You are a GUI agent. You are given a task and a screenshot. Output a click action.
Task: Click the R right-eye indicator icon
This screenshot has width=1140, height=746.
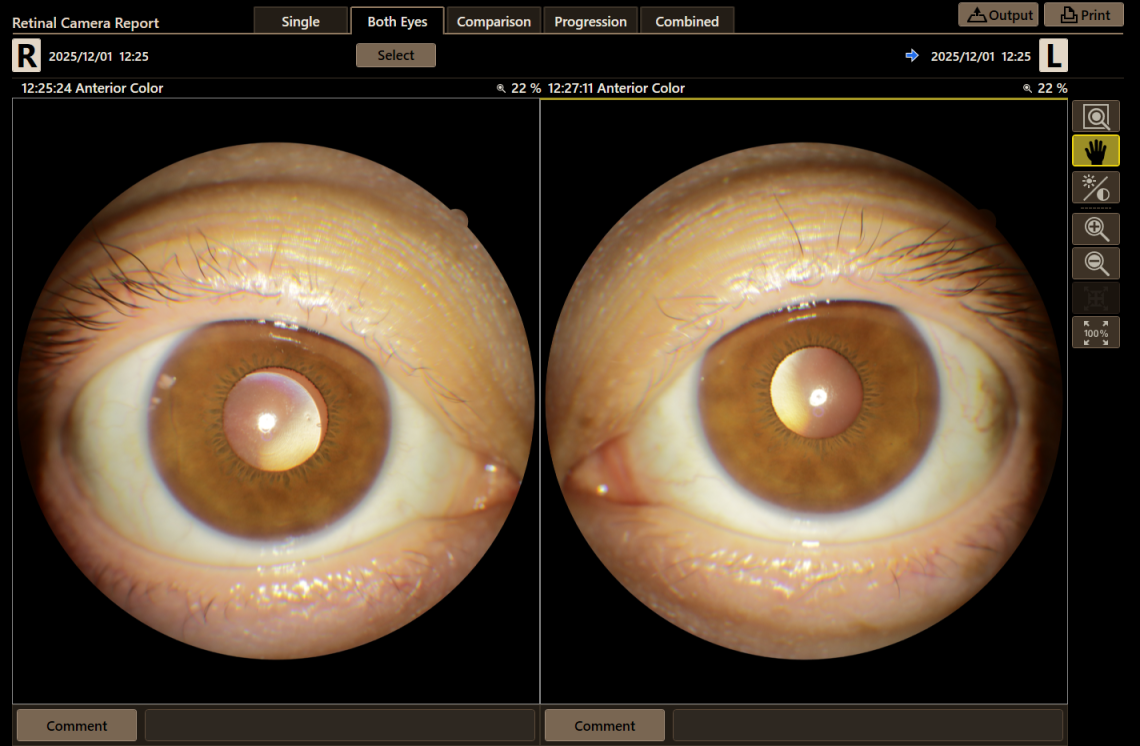25,56
